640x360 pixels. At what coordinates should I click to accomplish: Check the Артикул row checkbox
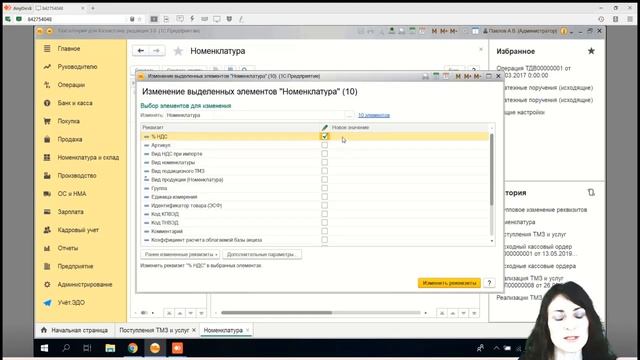[x=324, y=145]
